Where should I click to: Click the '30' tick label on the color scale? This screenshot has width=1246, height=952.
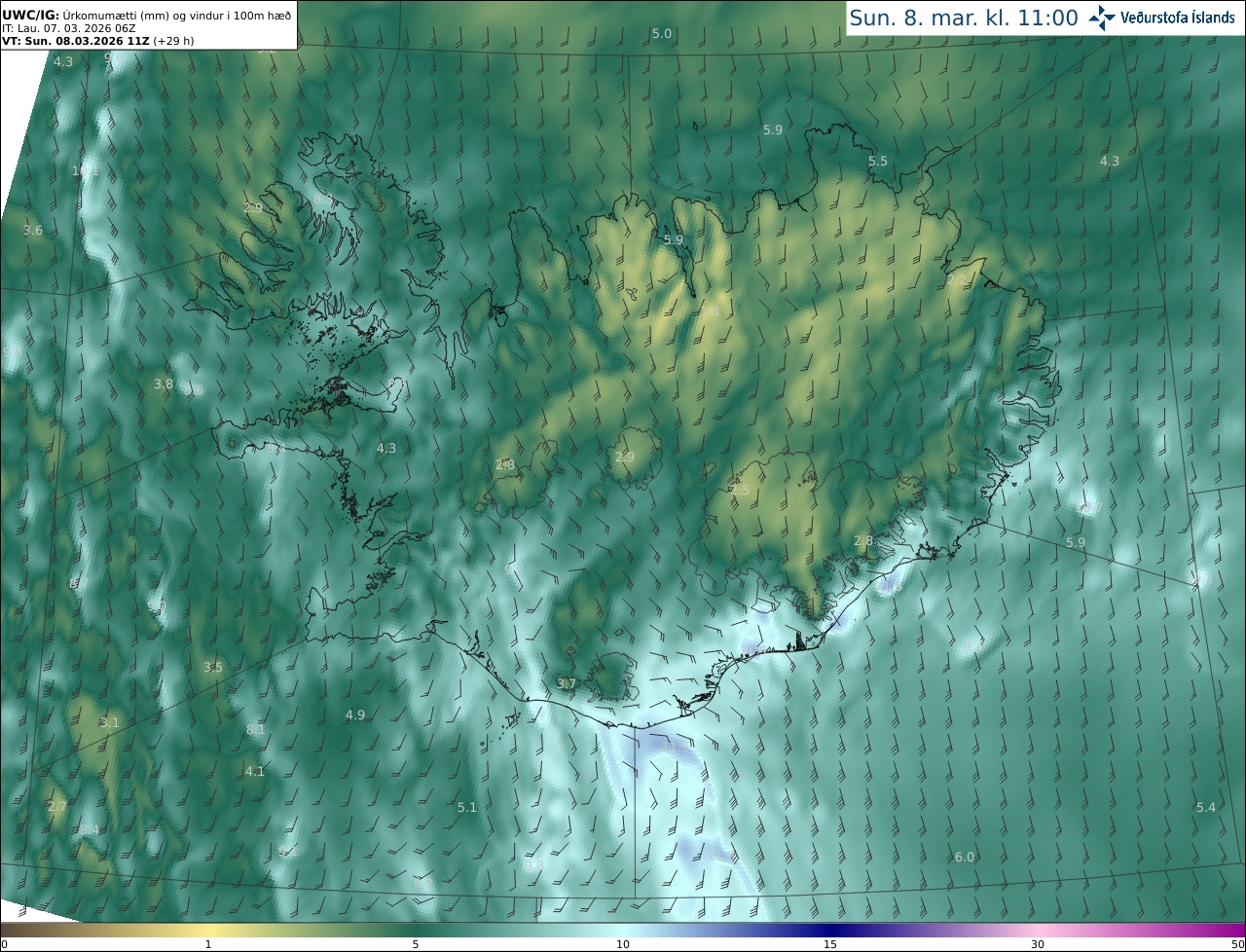pyautogui.click(x=1038, y=944)
